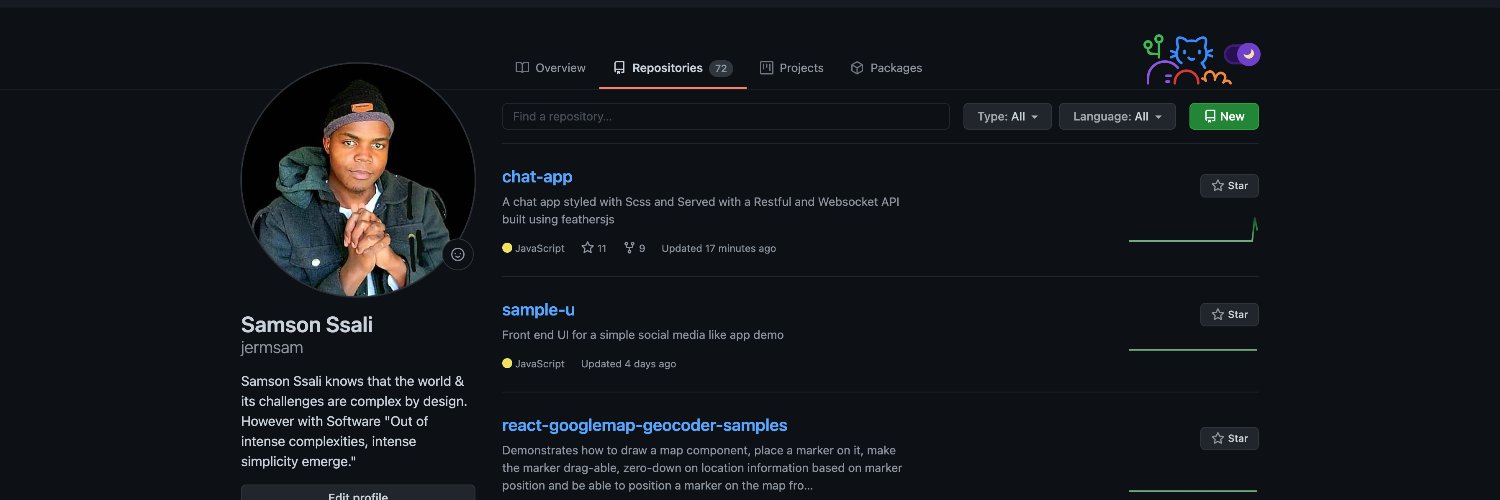Click the Samson Ssali profile avatar
The height and width of the screenshot is (500, 1500).
click(x=358, y=180)
